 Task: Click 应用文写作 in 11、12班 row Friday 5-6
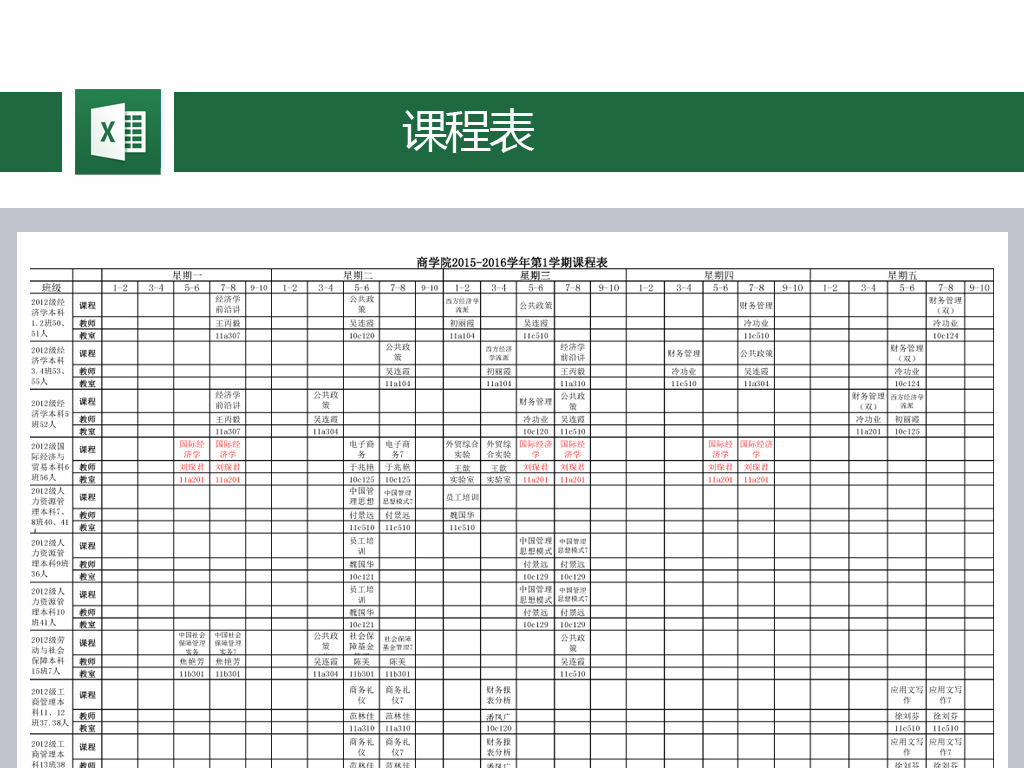click(906, 694)
